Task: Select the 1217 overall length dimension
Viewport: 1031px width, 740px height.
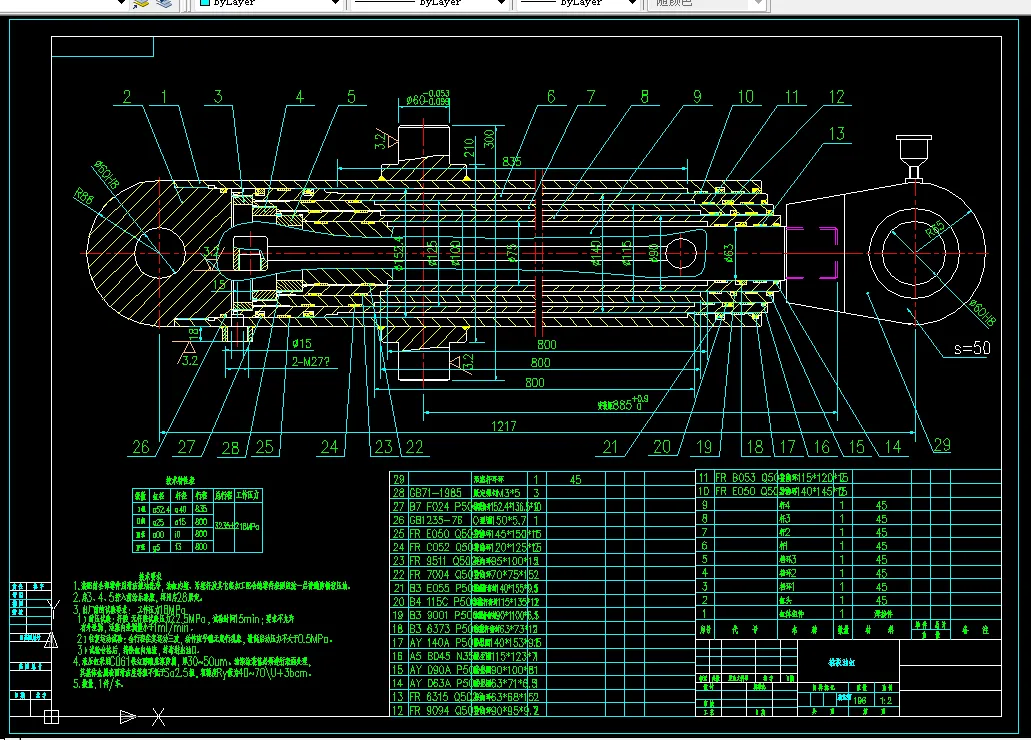Action: [504, 426]
